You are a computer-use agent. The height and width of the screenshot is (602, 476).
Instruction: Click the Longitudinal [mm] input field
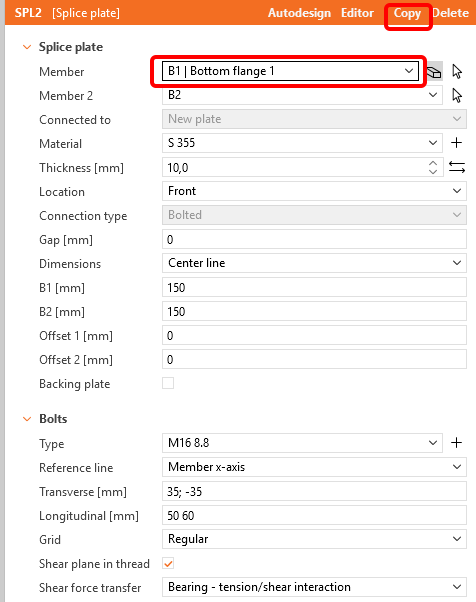point(314,515)
